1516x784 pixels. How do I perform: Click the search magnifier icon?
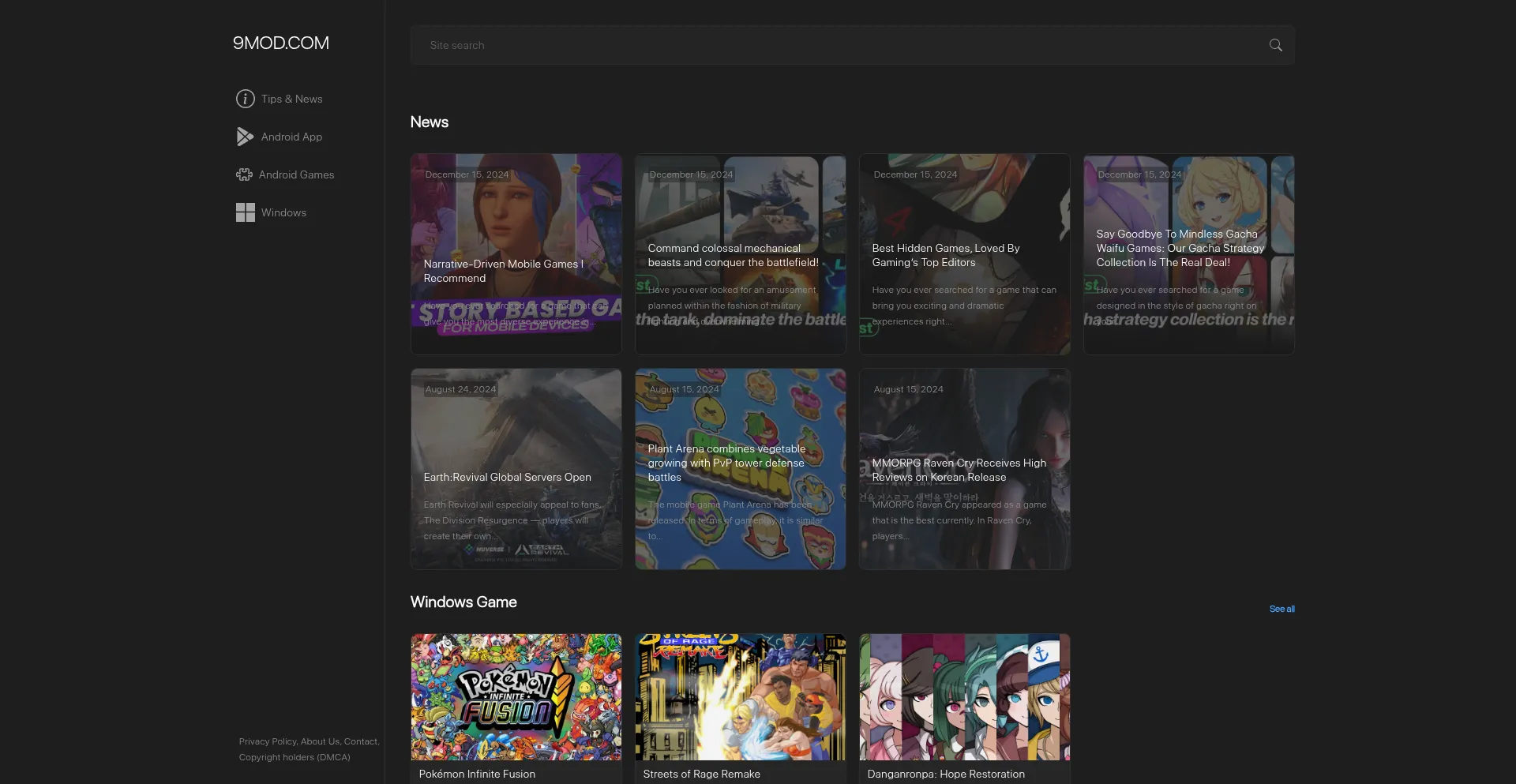coord(1275,45)
